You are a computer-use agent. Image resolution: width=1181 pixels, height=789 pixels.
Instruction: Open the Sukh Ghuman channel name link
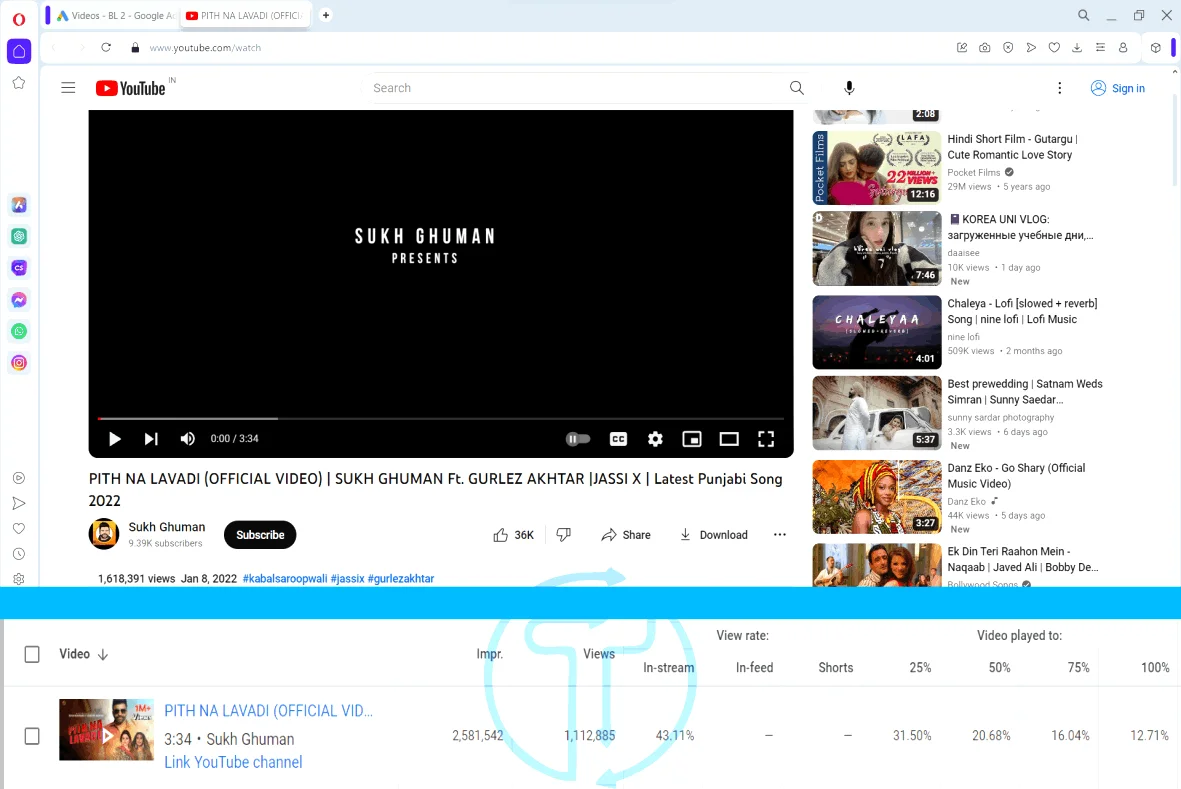(166, 527)
